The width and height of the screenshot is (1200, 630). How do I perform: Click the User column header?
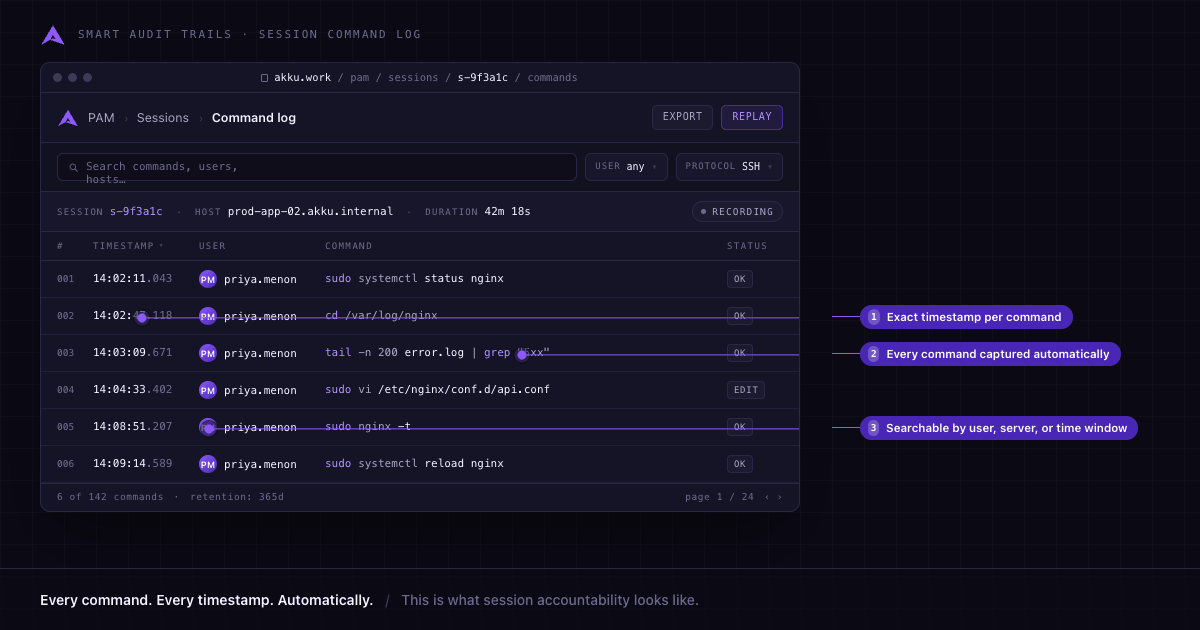pos(212,246)
